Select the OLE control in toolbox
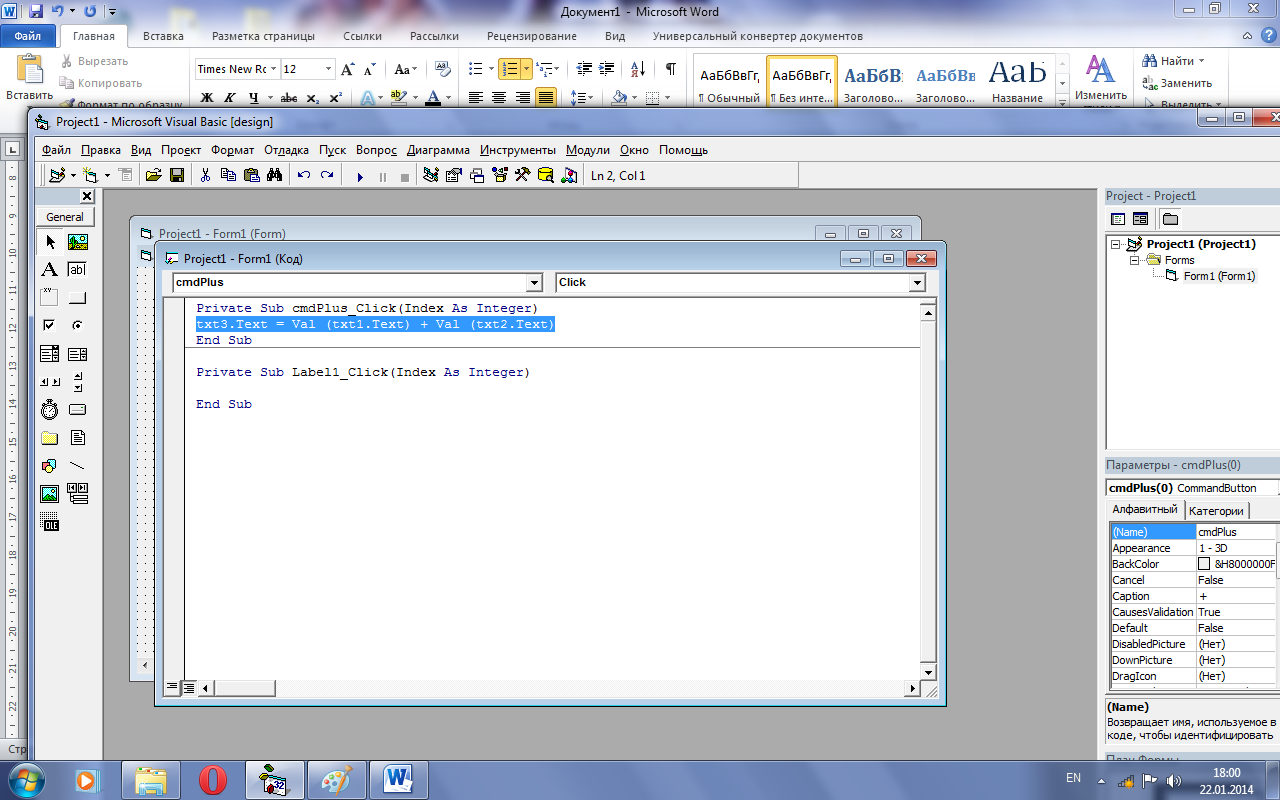The height and width of the screenshot is (800, 1280). 49,522
